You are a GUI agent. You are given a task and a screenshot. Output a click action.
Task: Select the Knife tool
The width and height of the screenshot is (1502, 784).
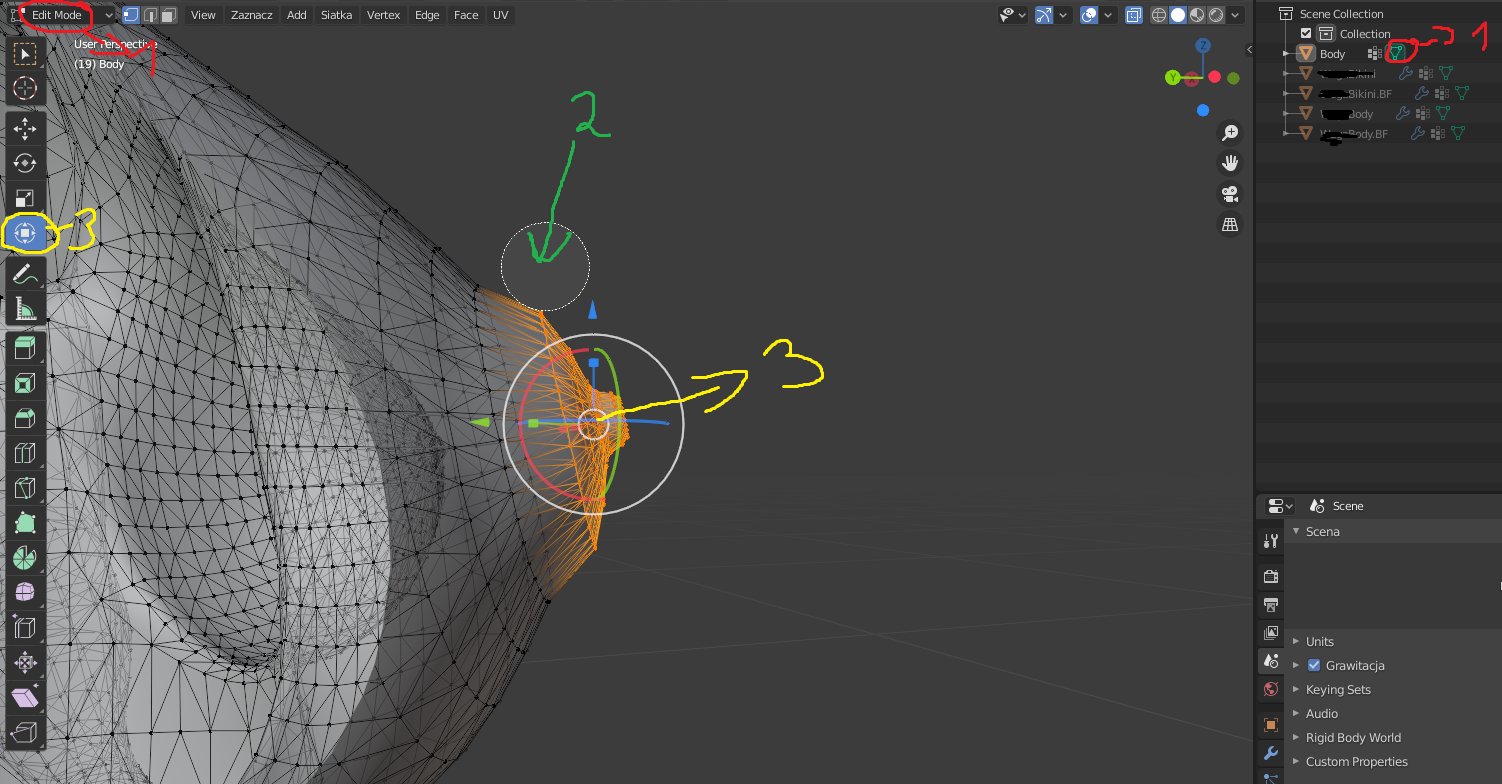coord(24,487)
